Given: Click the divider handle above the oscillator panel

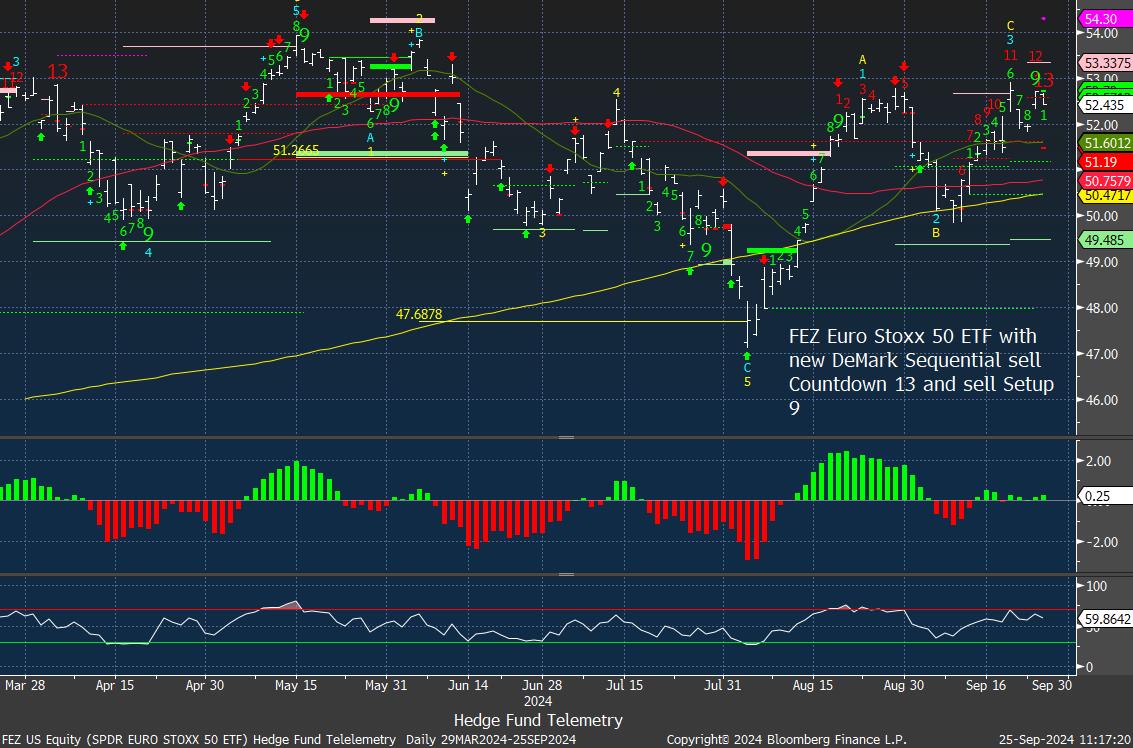Looking at the screenshot, I should pos(566,574).
